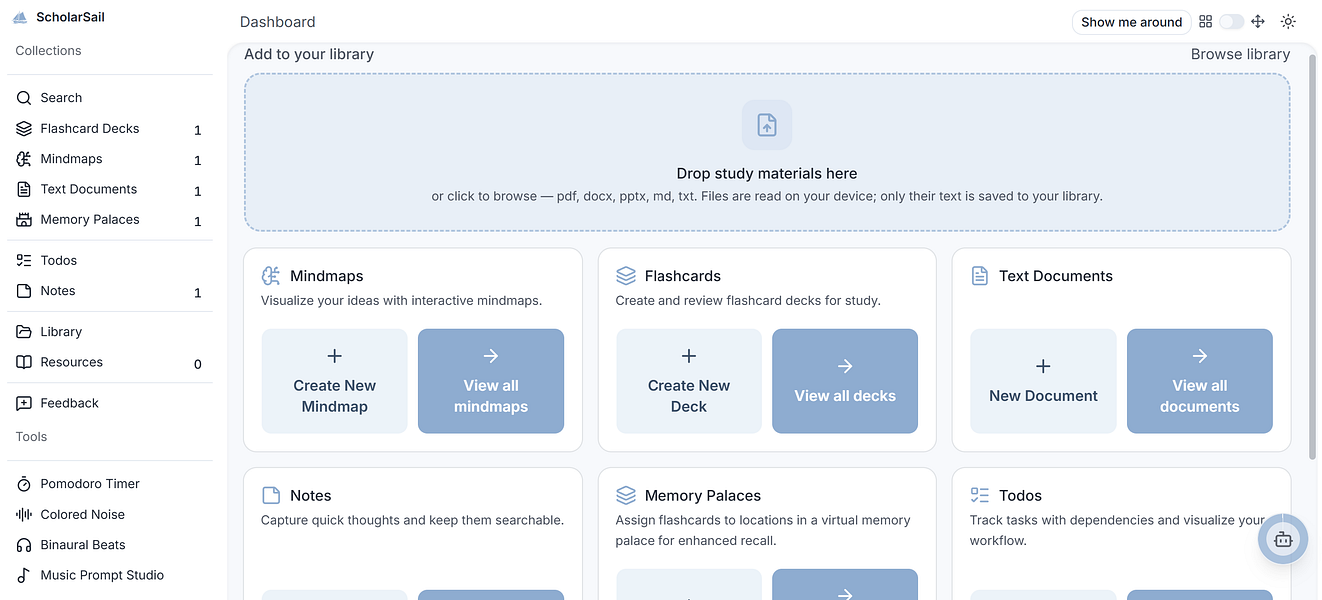Launch the Colored Noise tool
The image size is (1322, 600).
pyautogui.click(x=110, y=514)
